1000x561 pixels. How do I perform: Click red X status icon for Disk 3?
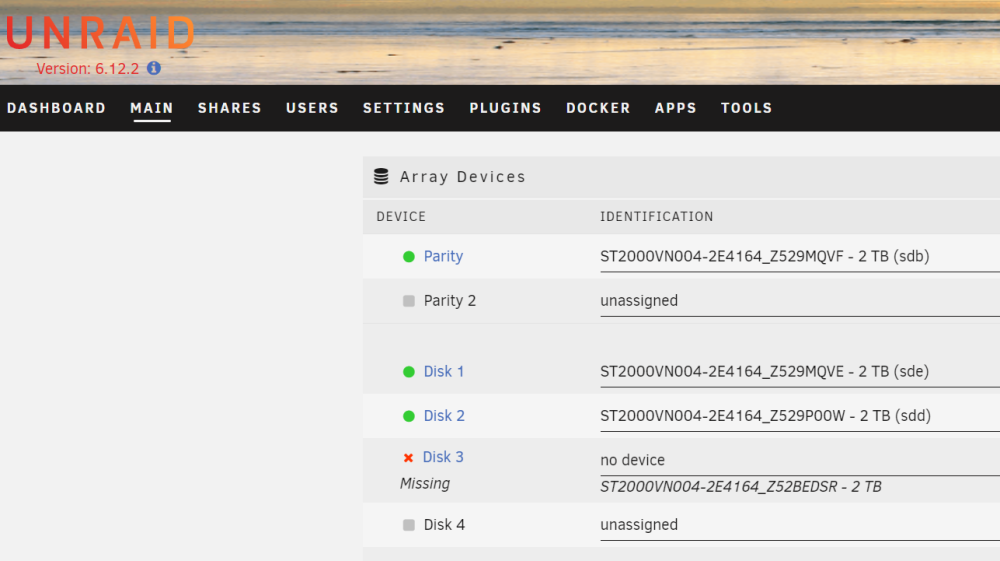coord(408,458)
